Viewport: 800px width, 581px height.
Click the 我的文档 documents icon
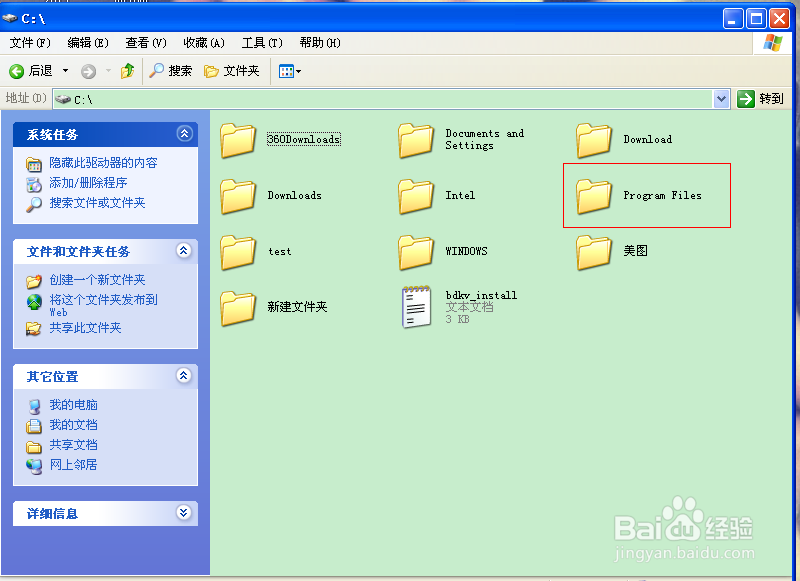(x=34, y=426)
